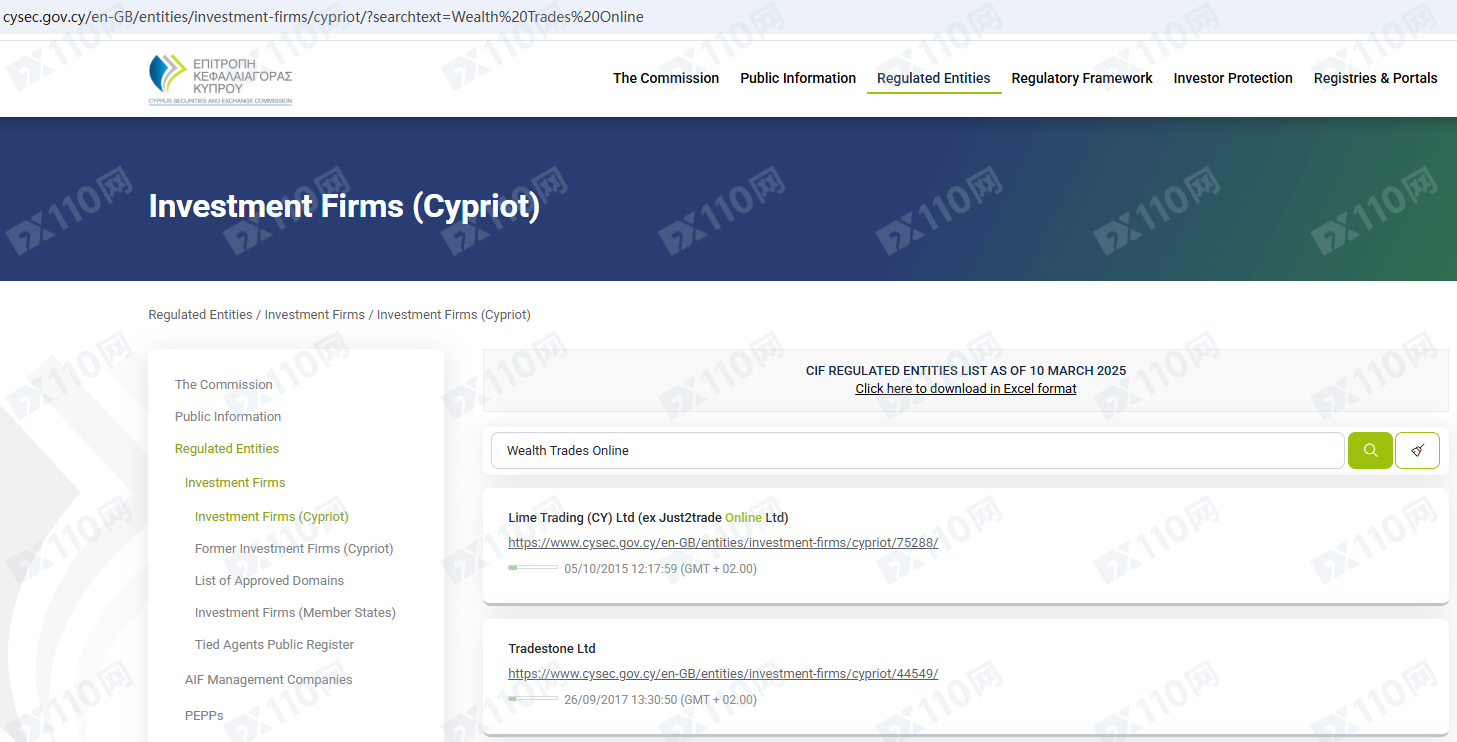This screenshot has height=742, width=1457.
Task: Click the browser address bar URL
Action: (324, 17)
